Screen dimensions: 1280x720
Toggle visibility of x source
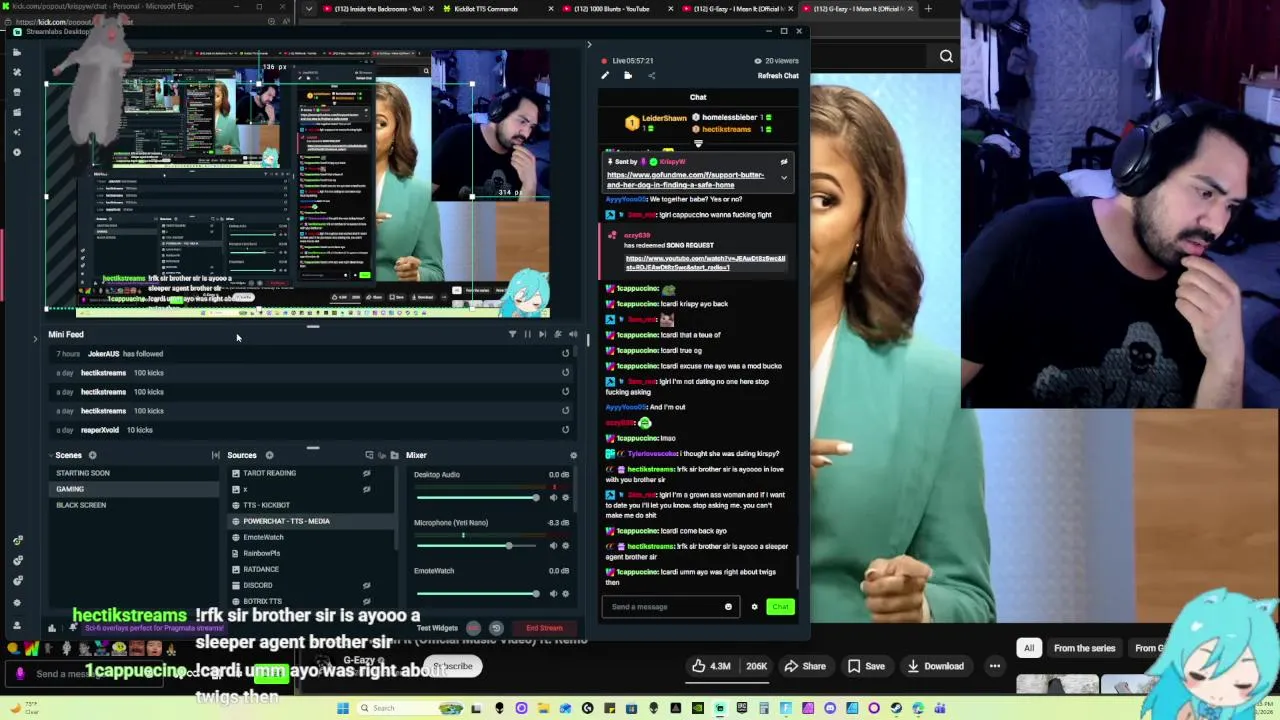[366, 489]
